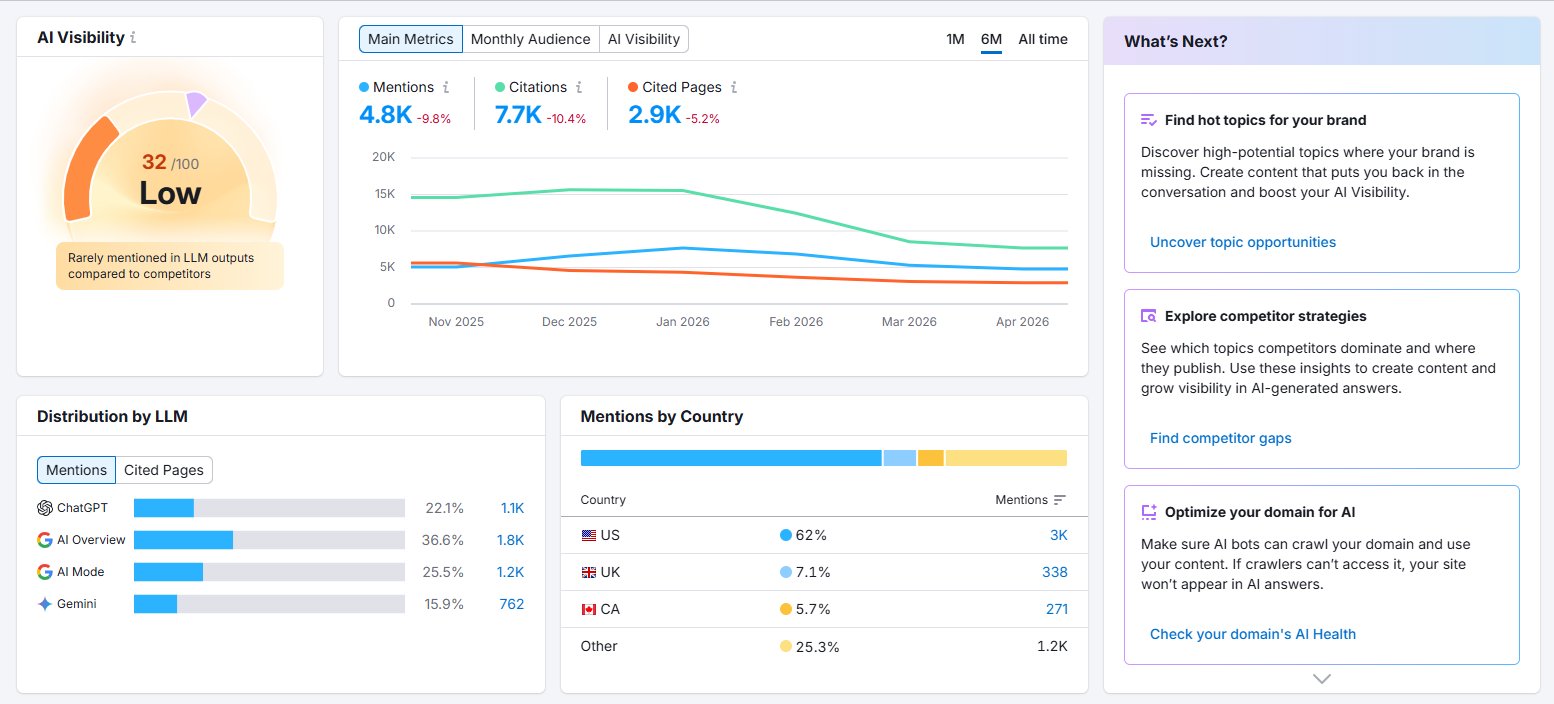Click the Canada flag icon
The height and width of the screenshot is (704, 1554).
[x=589, y=609]
